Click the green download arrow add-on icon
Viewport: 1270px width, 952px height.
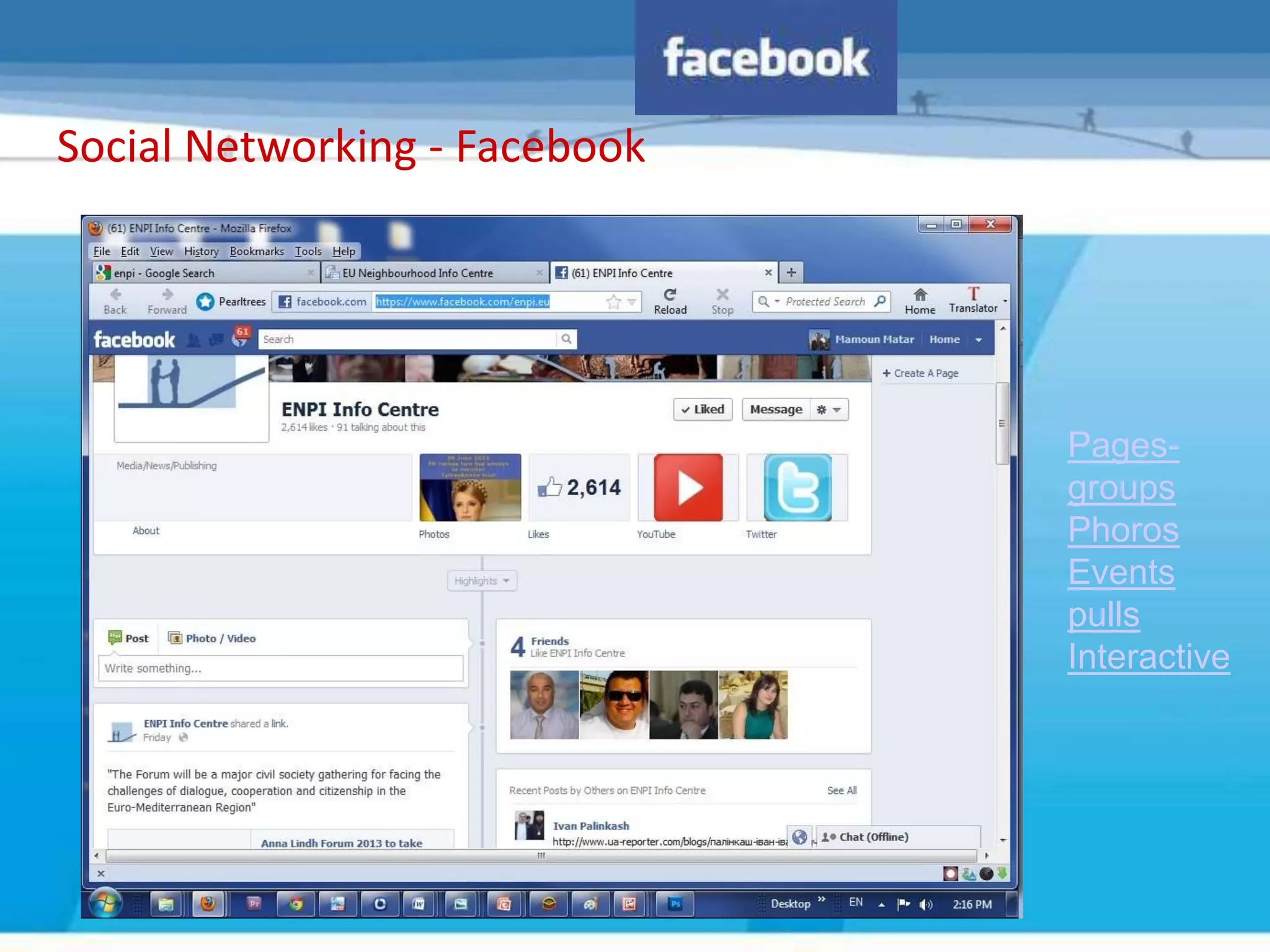point(1002,873)
